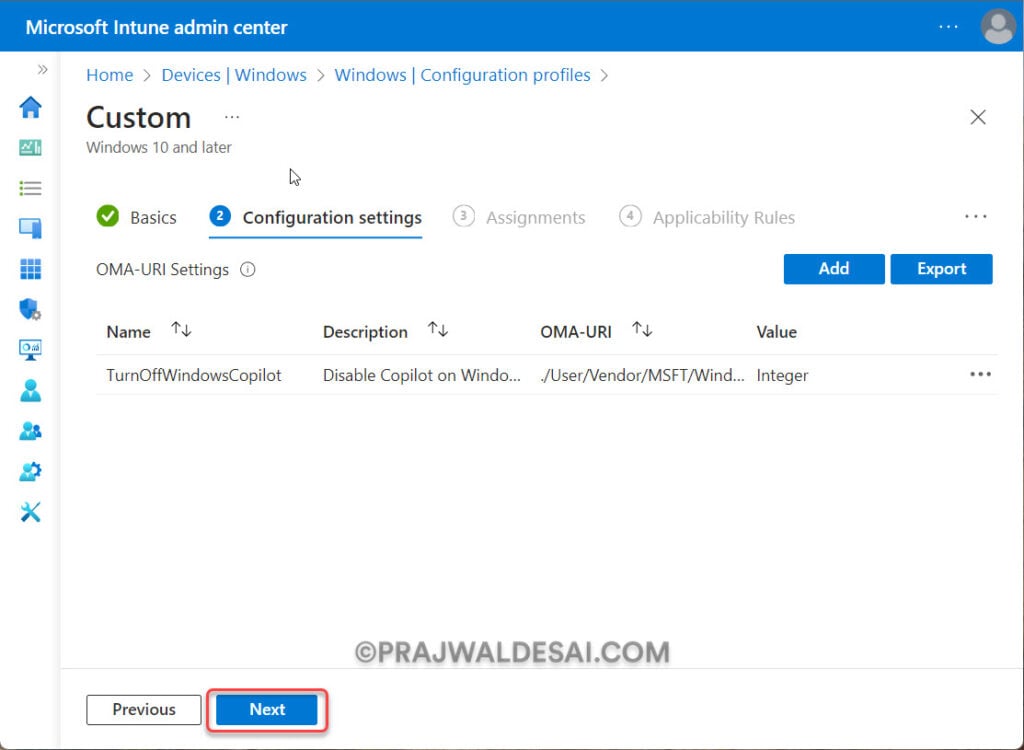1024x750 pixels.
Task: Select TurnOffWindowsCopilot name cell
Action: tap(194, 375)
